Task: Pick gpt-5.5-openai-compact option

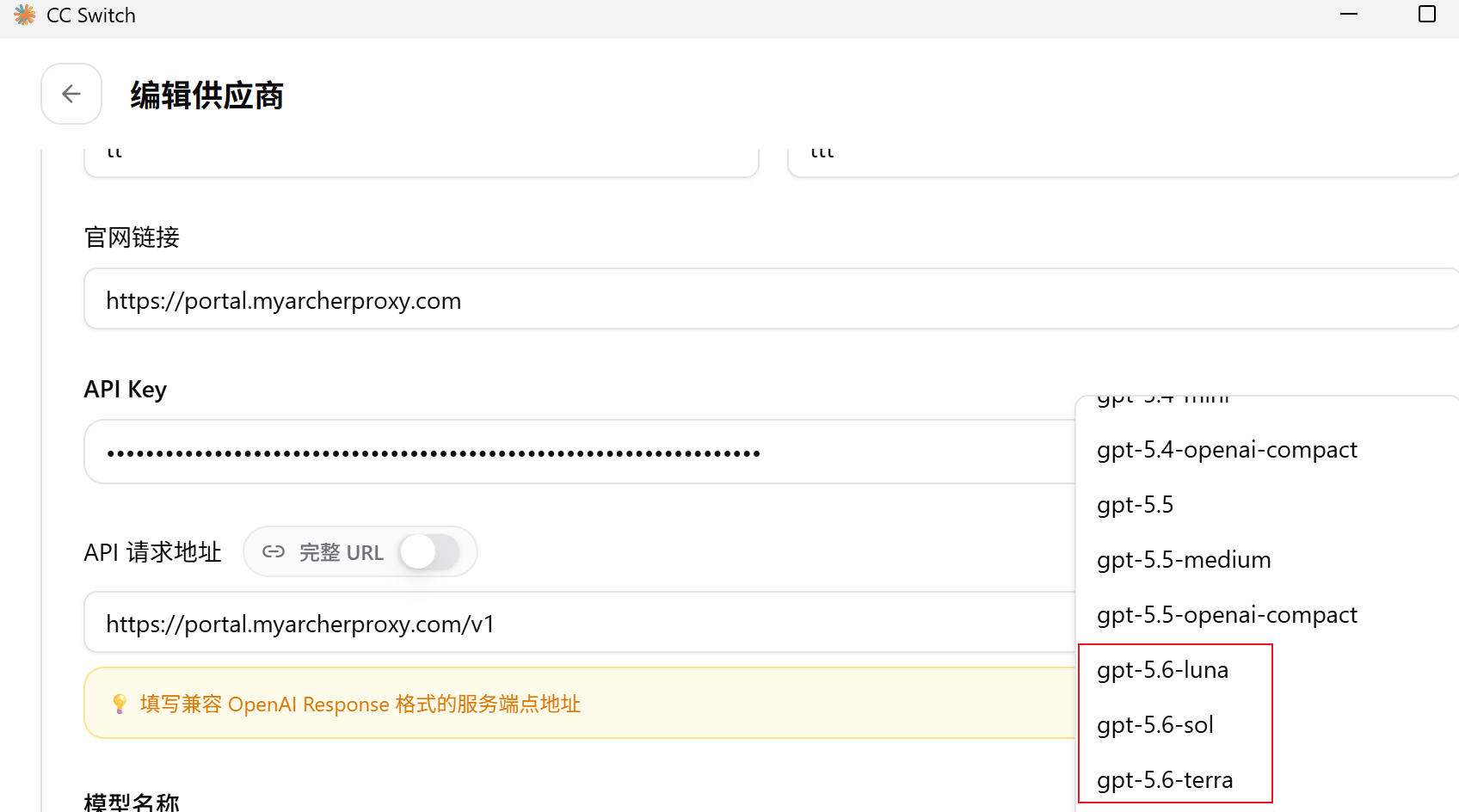Action: pyautogui.click(x=1227, y=615)
